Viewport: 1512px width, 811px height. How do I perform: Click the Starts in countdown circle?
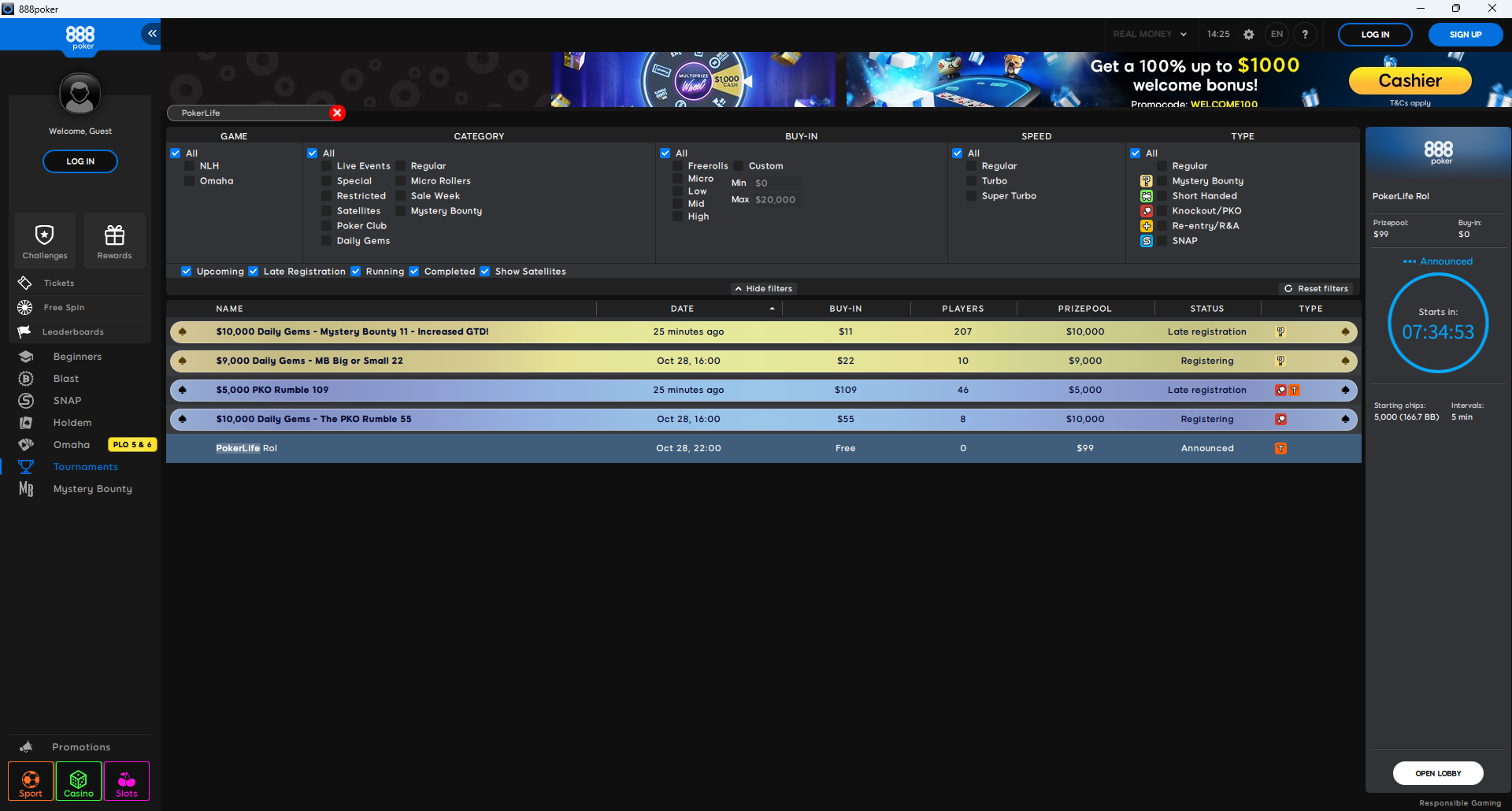[x=1438, y=324]
